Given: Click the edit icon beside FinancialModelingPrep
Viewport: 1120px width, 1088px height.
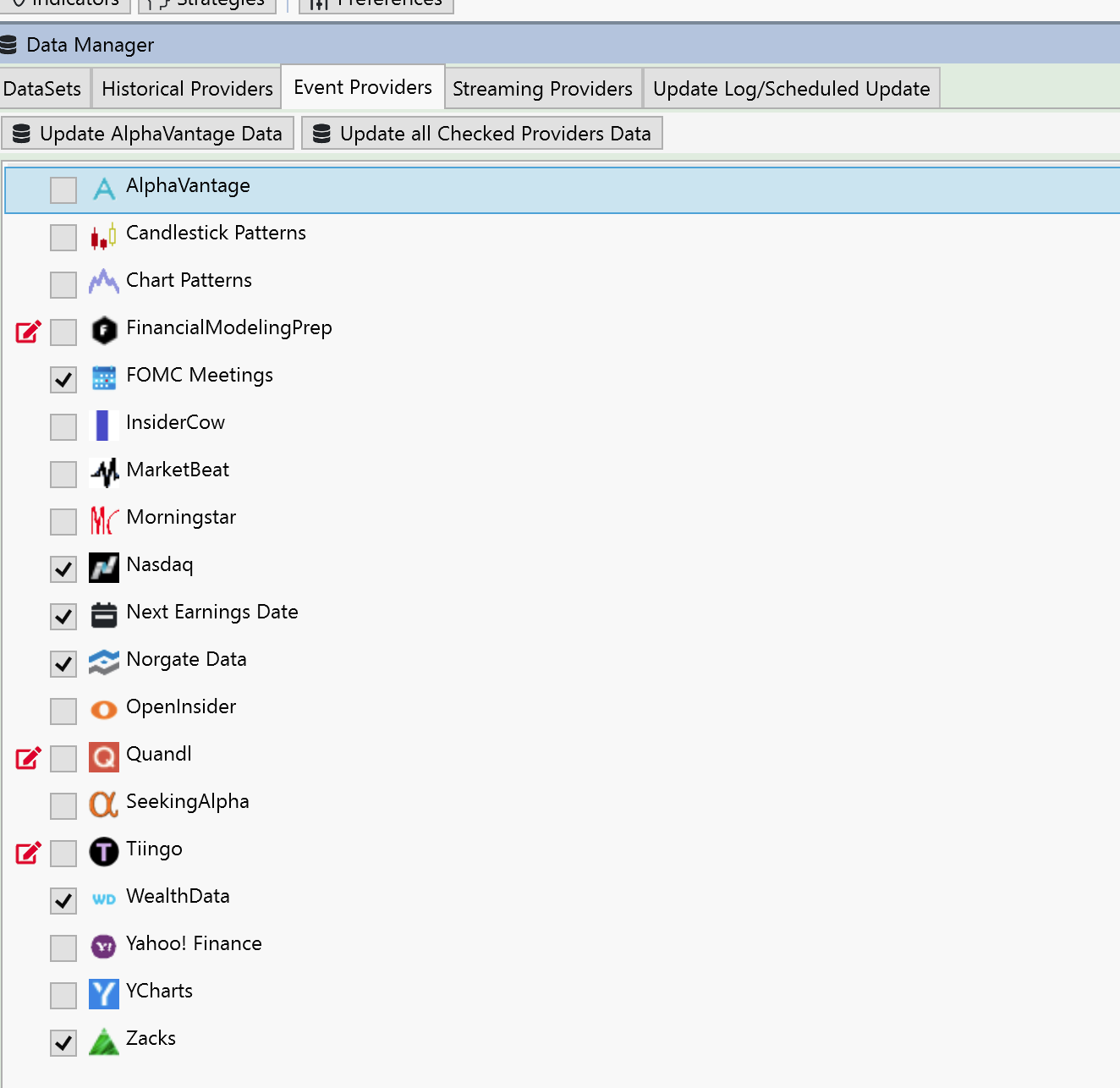Looking at the screenshot, I should pyautogui.click(x=28, y=332).
